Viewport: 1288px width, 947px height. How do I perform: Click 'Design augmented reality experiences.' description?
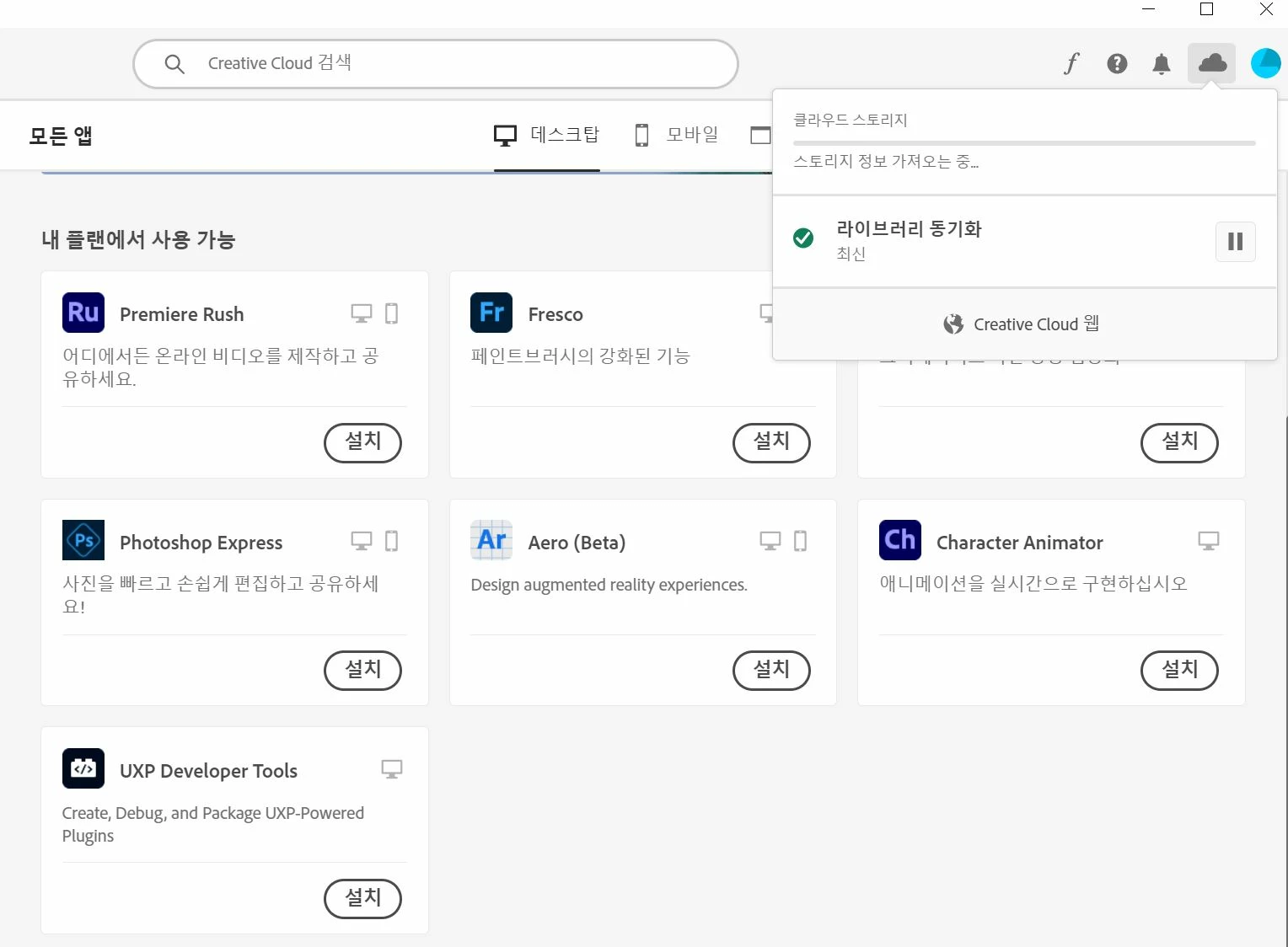tap(609, 585)
